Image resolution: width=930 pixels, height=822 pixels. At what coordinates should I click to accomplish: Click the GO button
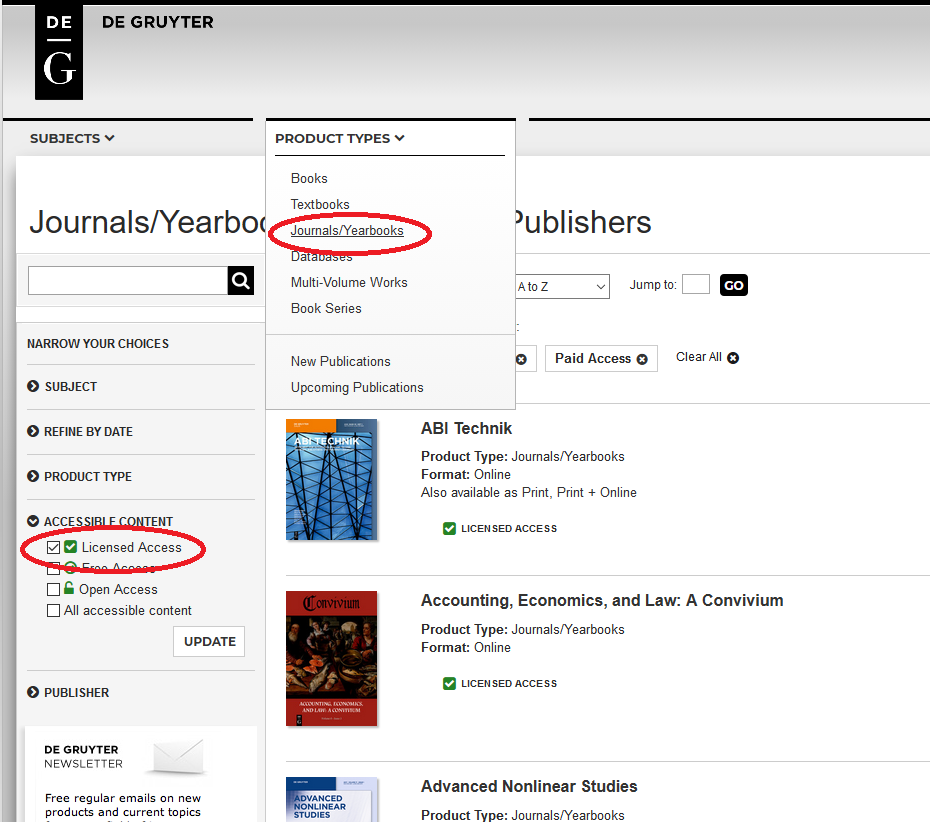(734, 285)
